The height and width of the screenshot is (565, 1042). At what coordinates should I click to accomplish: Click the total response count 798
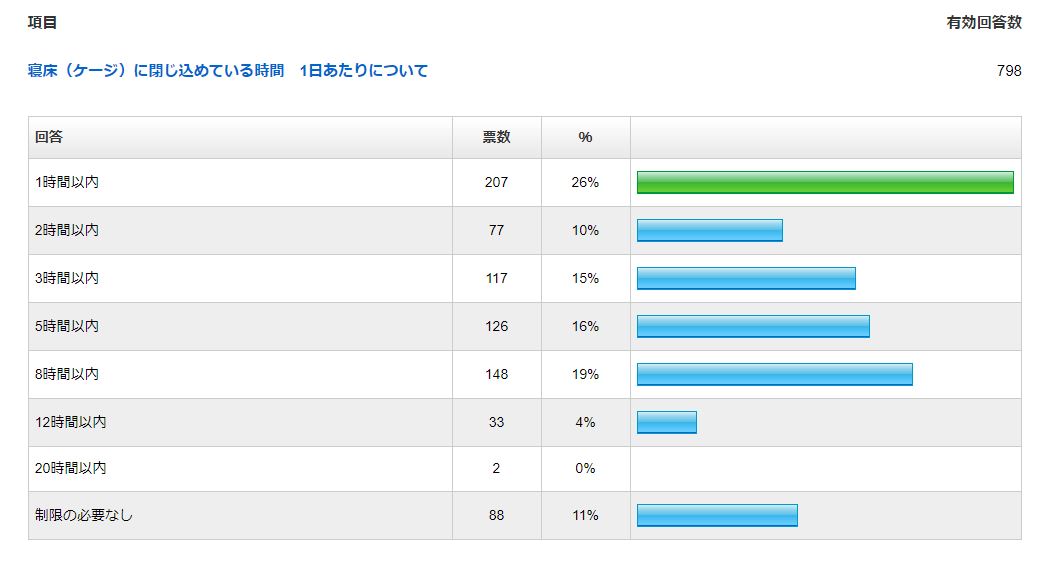(1009, 71)
